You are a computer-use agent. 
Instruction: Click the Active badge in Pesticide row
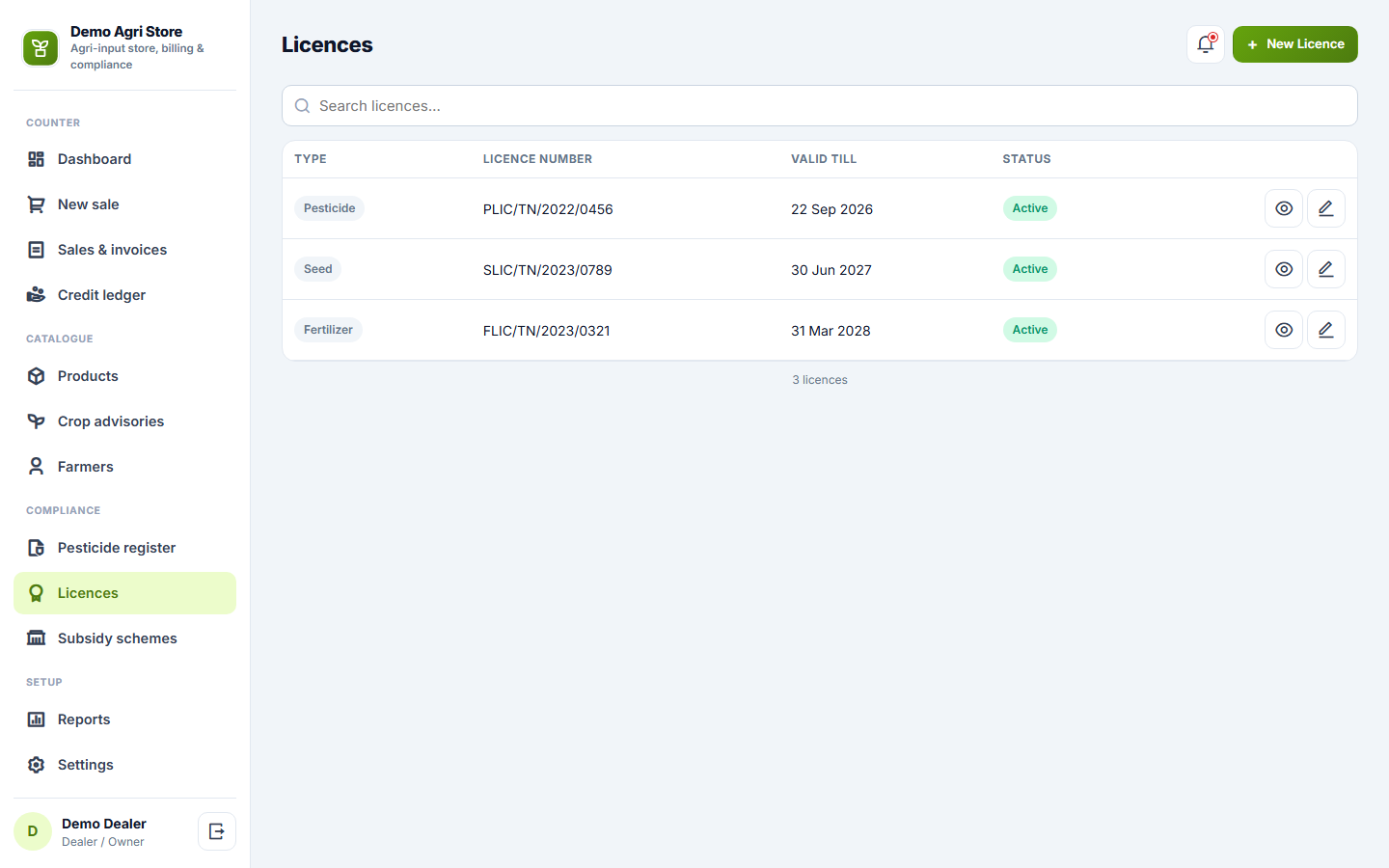coord(1030,208)
